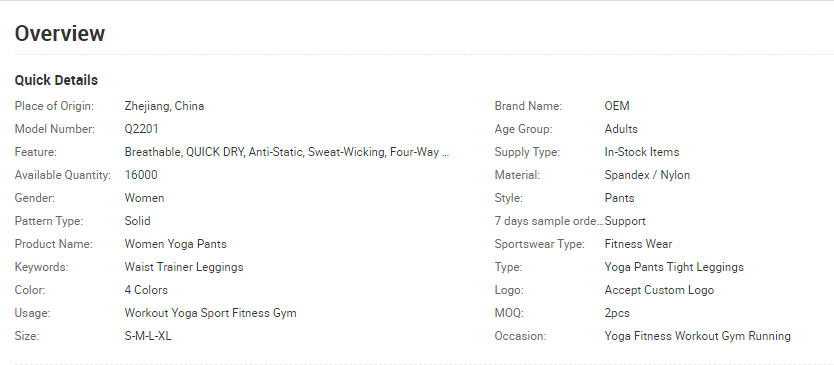
Task: Expand the truncated Feature text ending in Four-Way
Action: point(287,152)
